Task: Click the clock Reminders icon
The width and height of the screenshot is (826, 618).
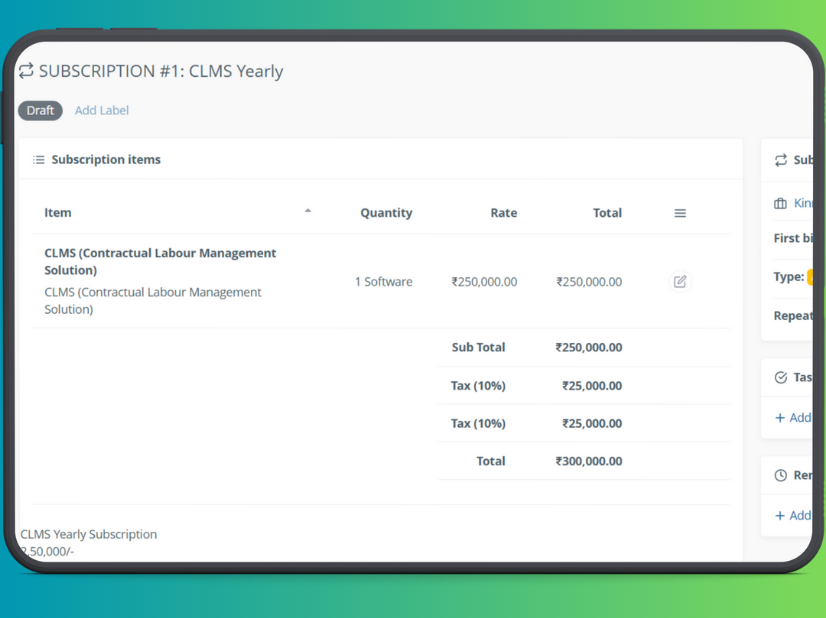Action: (781, 476)
